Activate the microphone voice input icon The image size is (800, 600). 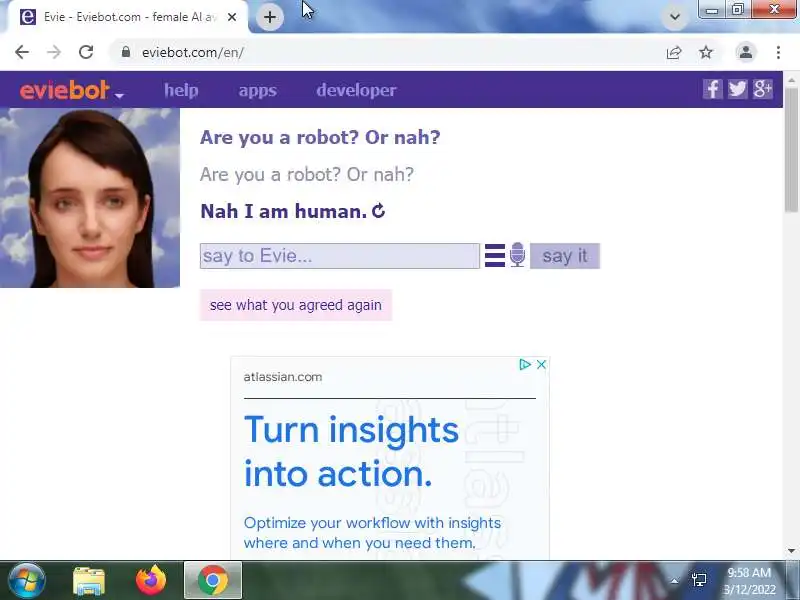click(x=517, y=255)
